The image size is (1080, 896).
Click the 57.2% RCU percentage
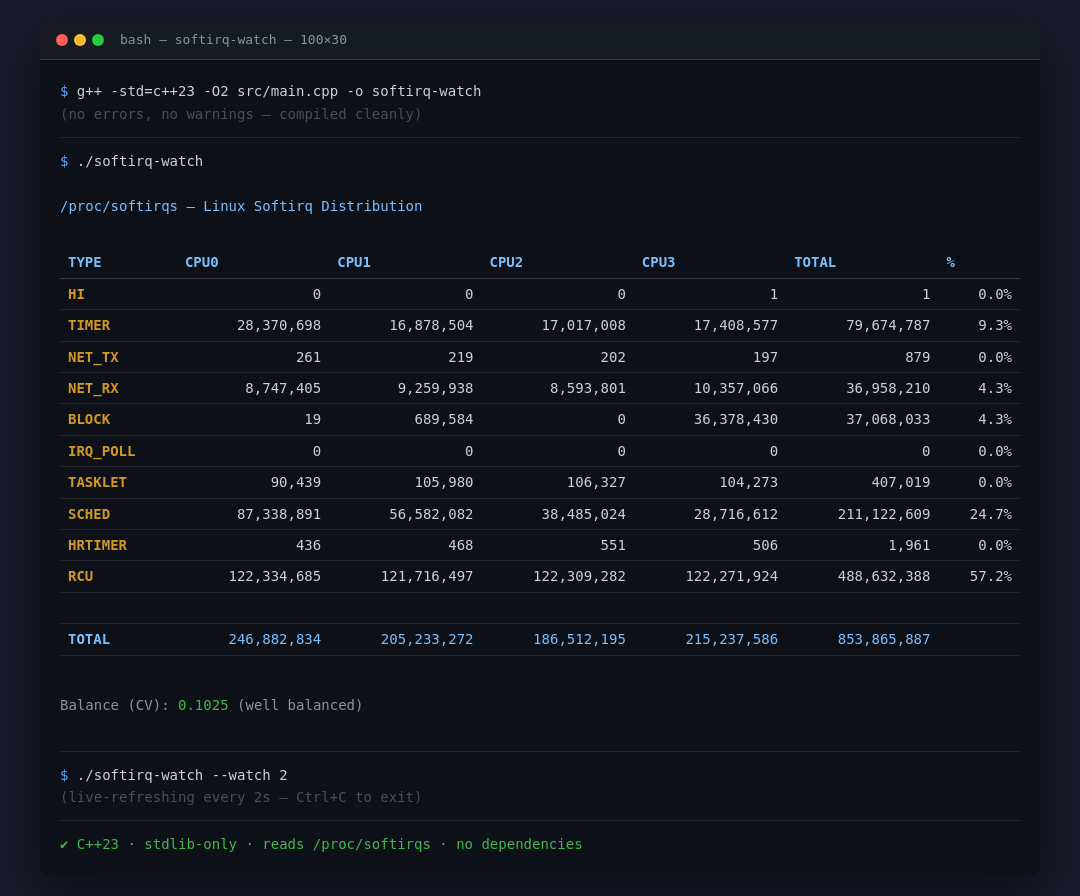(990, 576)
